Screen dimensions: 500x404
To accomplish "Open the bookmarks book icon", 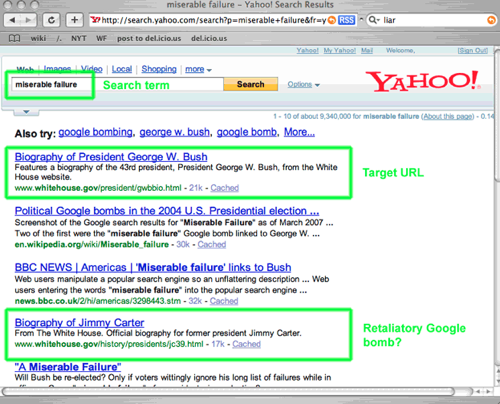I will pos(14,38).
